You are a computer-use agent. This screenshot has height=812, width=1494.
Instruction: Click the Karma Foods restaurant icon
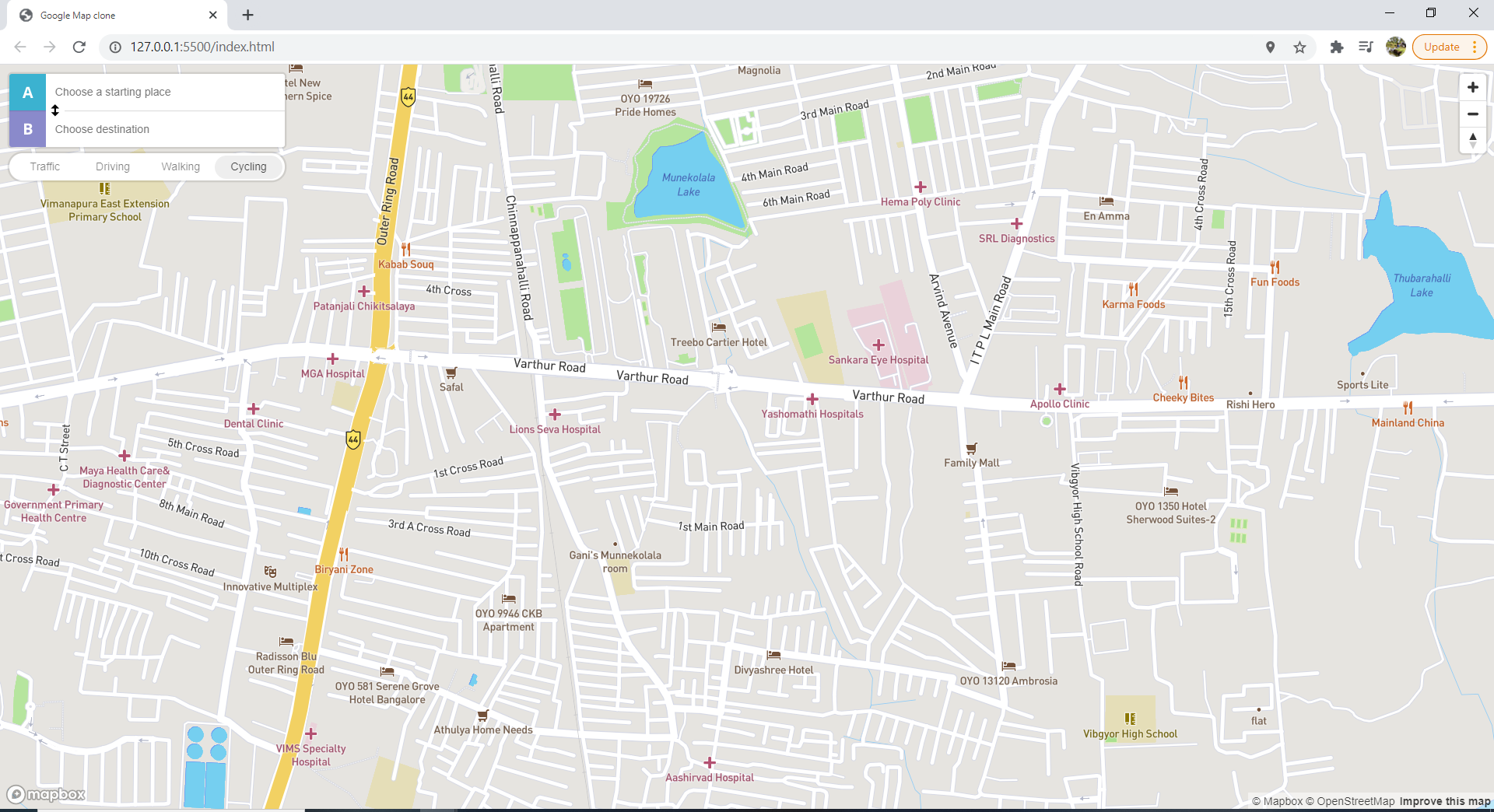[1133, 289]
